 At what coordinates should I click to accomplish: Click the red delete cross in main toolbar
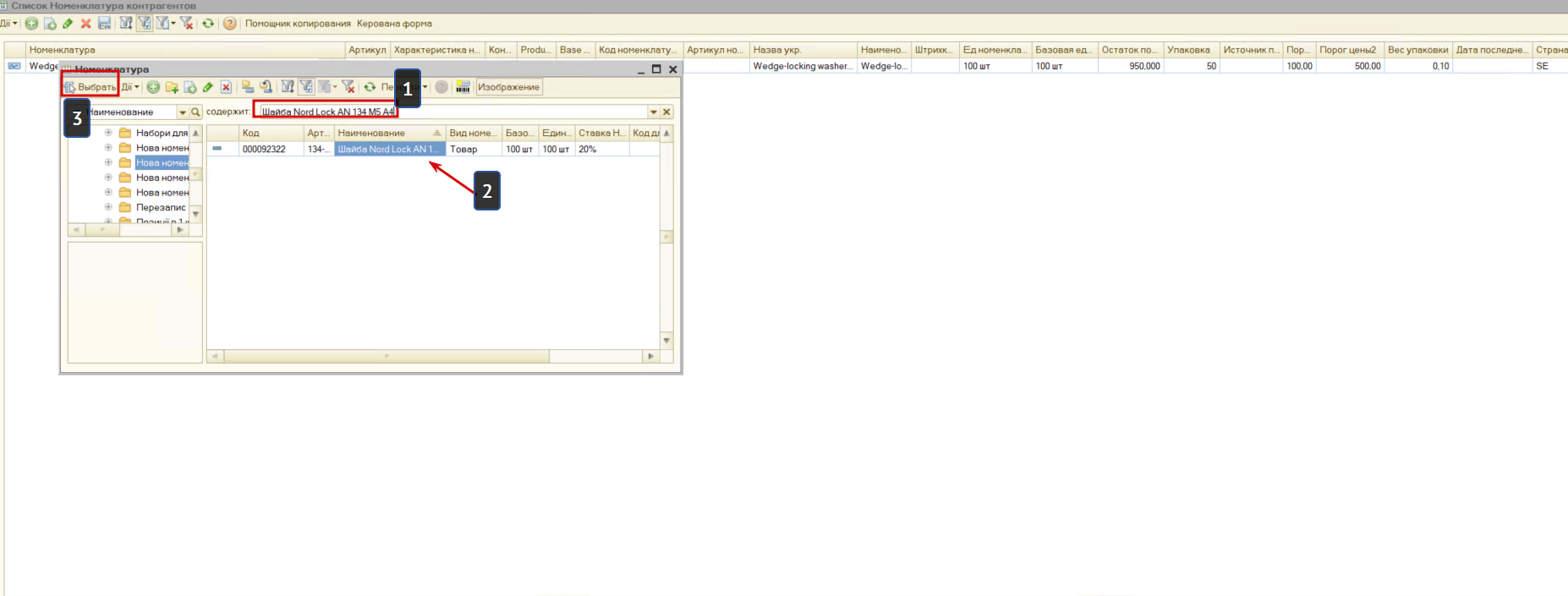85,24
